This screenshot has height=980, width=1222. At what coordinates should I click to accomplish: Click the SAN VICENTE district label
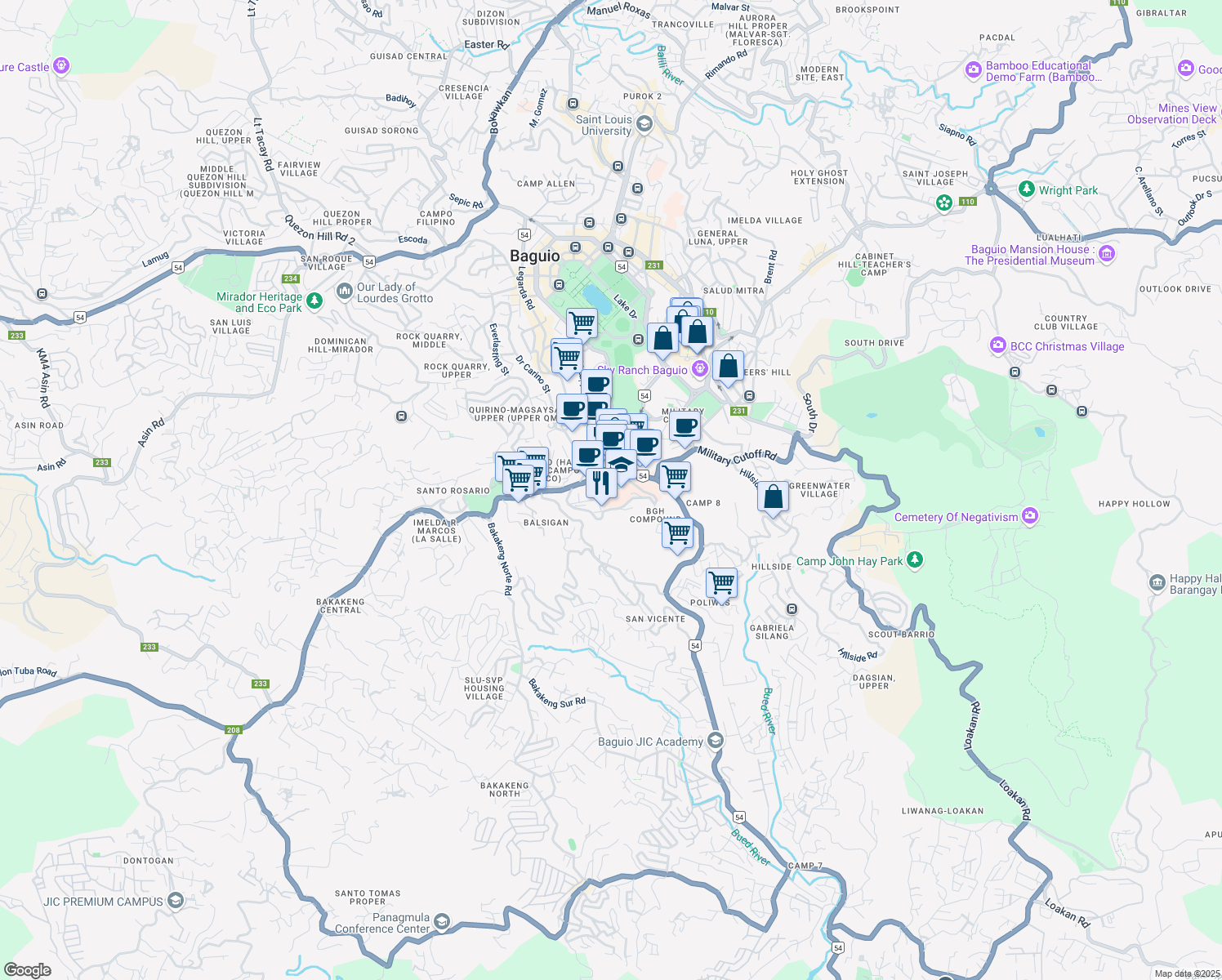click(x=656, y=619)
